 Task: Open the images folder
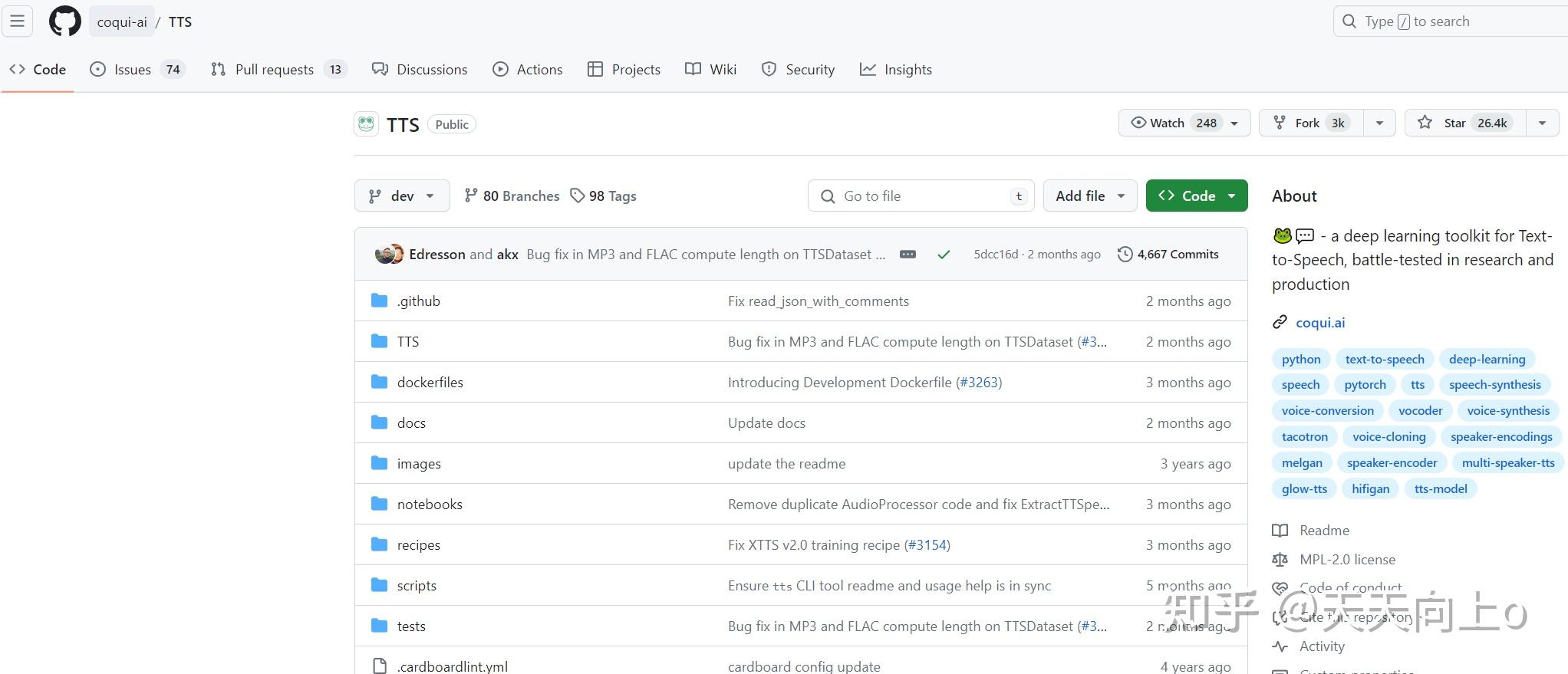point(419,464)
